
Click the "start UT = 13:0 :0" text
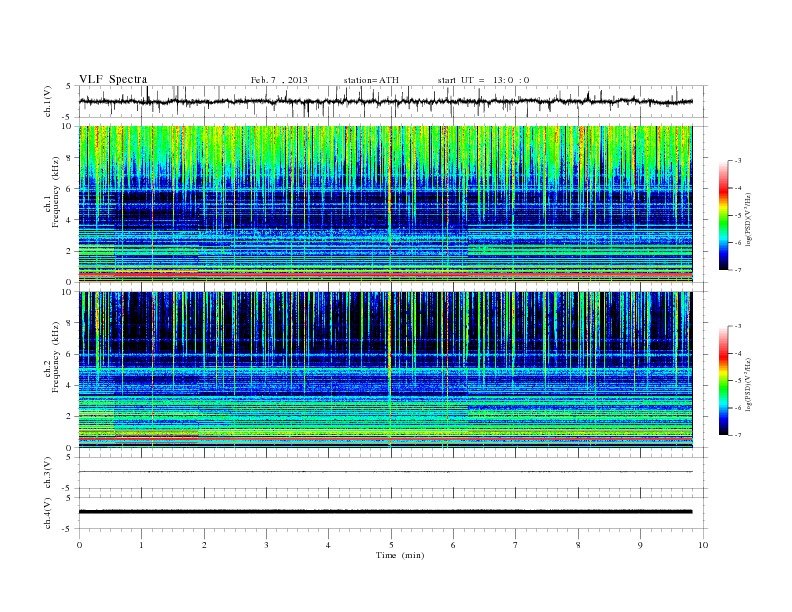[483, 80]
